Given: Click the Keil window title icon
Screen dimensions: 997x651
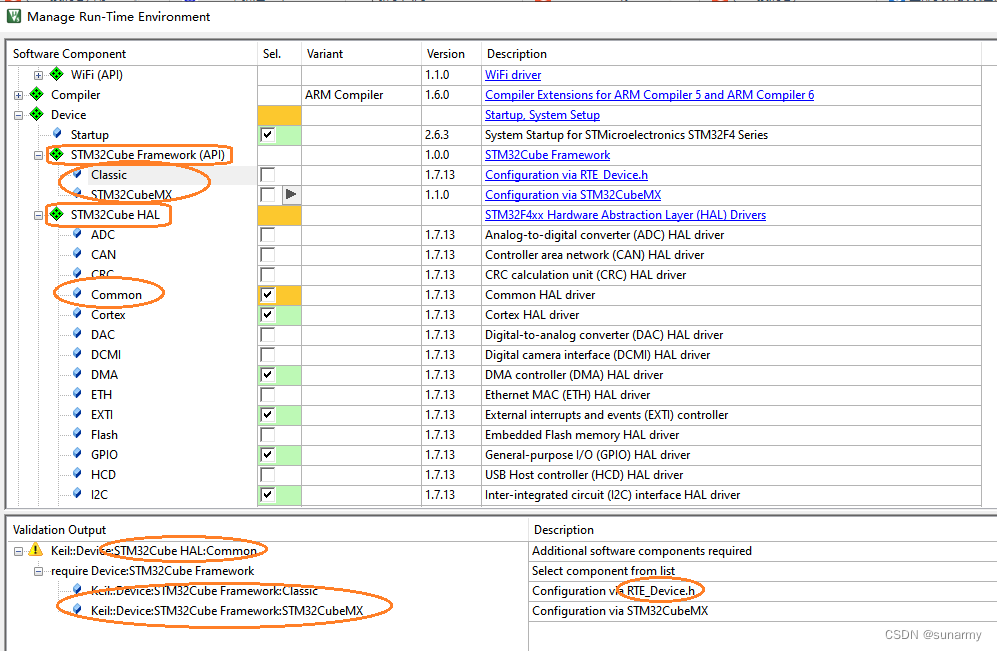Looking at the screenshot, I should click(13, 16).
